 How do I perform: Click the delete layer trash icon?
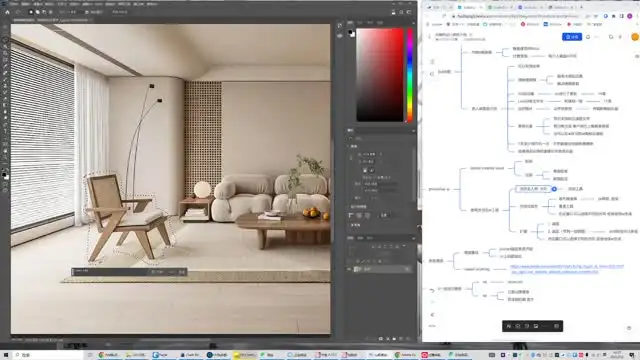(x=408, y=339)
